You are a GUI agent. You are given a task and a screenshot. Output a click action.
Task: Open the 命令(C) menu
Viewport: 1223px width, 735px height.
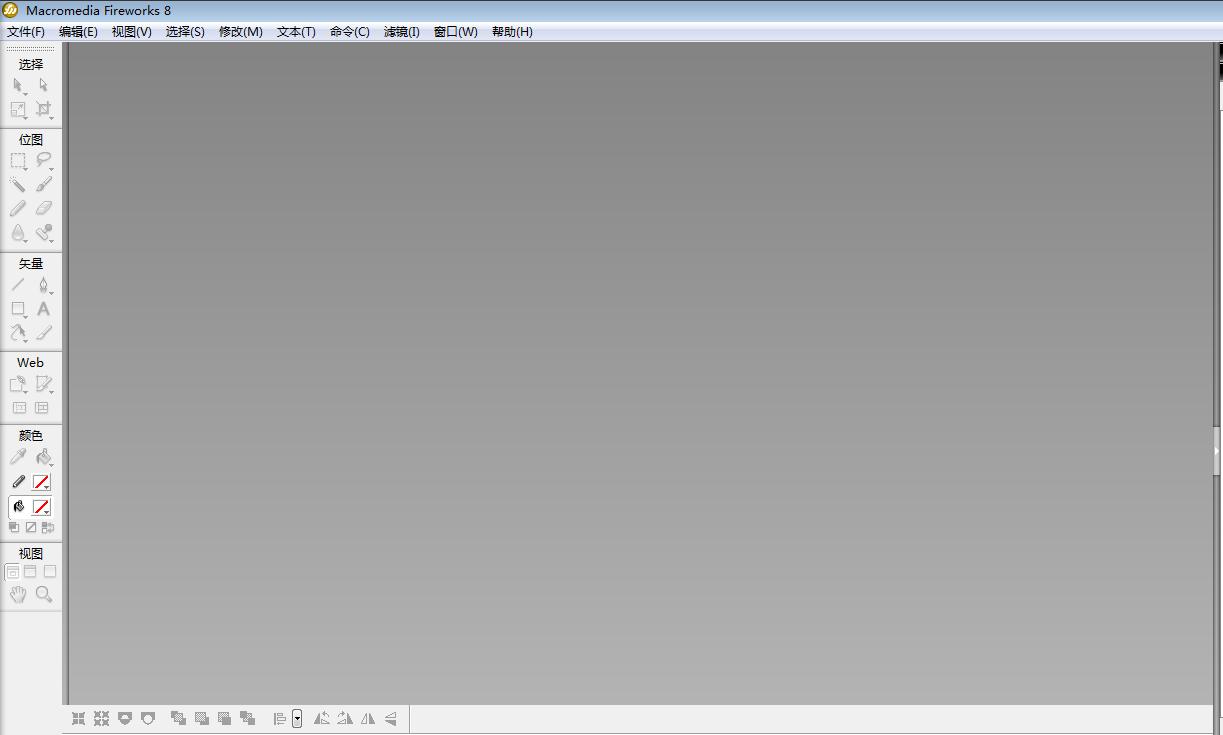click(x=350, y=32)
